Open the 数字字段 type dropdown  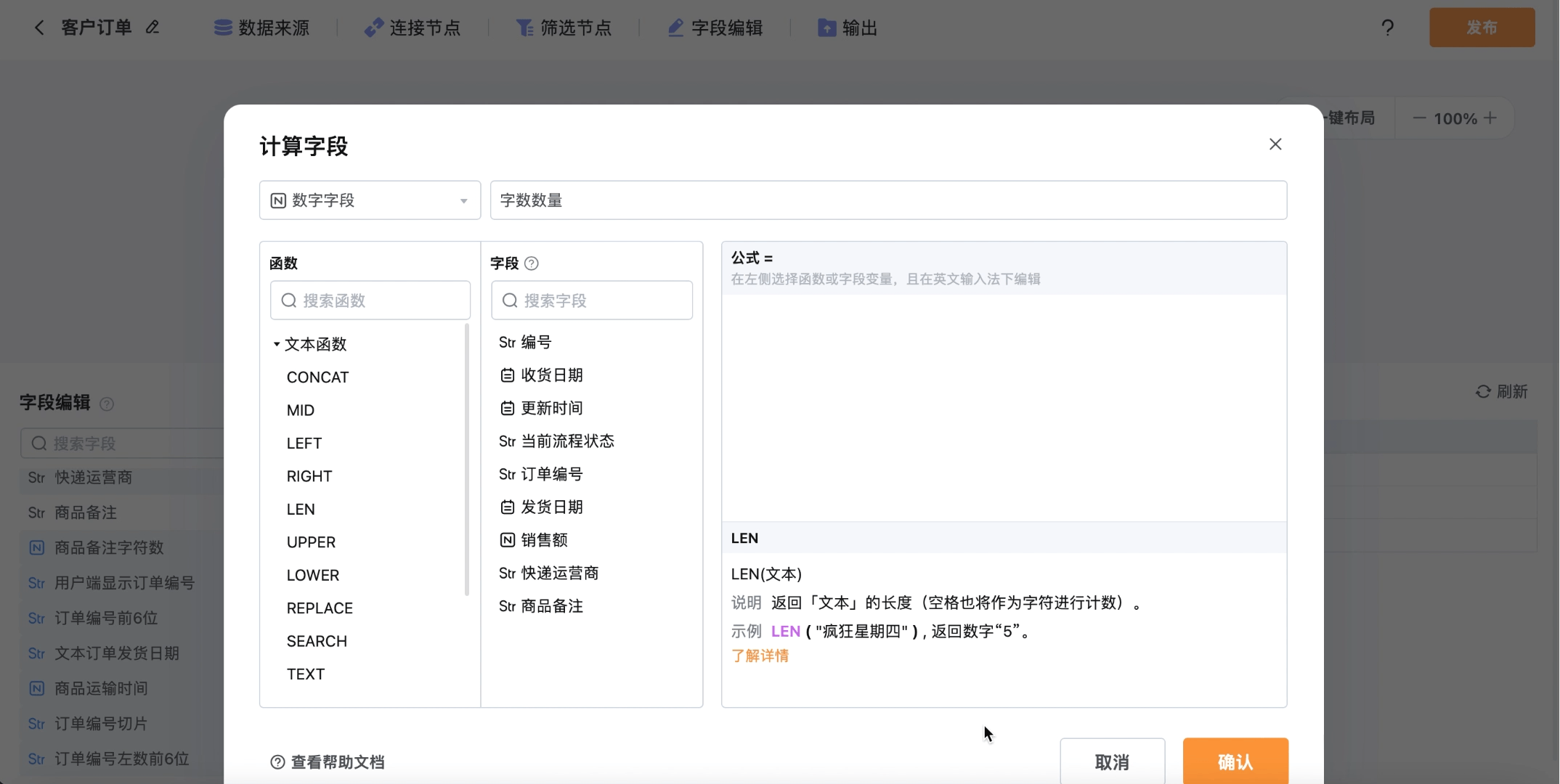pyautogui.click(x=370, y=200)
